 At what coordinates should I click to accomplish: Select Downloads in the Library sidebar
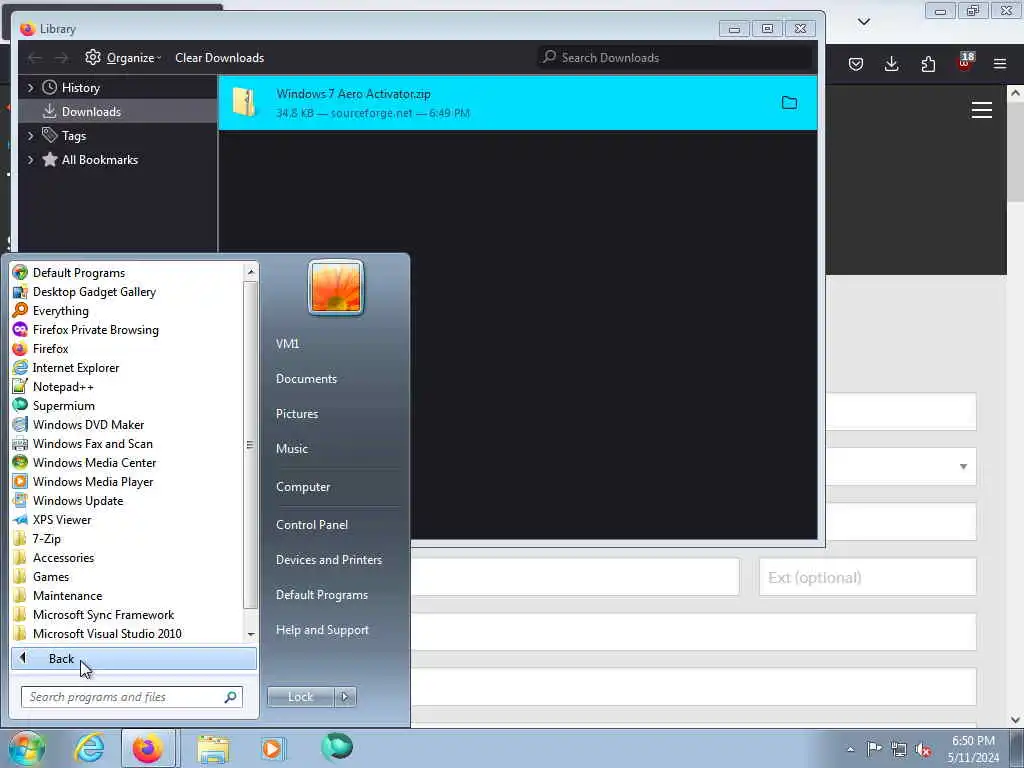pos(118,112)
